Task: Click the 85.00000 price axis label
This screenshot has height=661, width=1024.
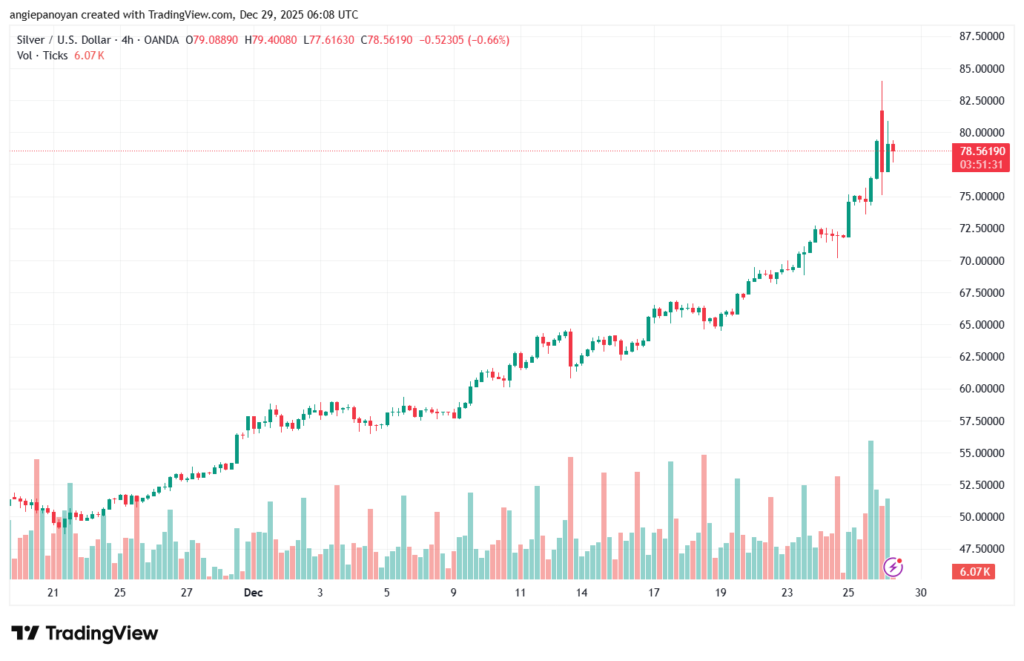Action: 981,69
